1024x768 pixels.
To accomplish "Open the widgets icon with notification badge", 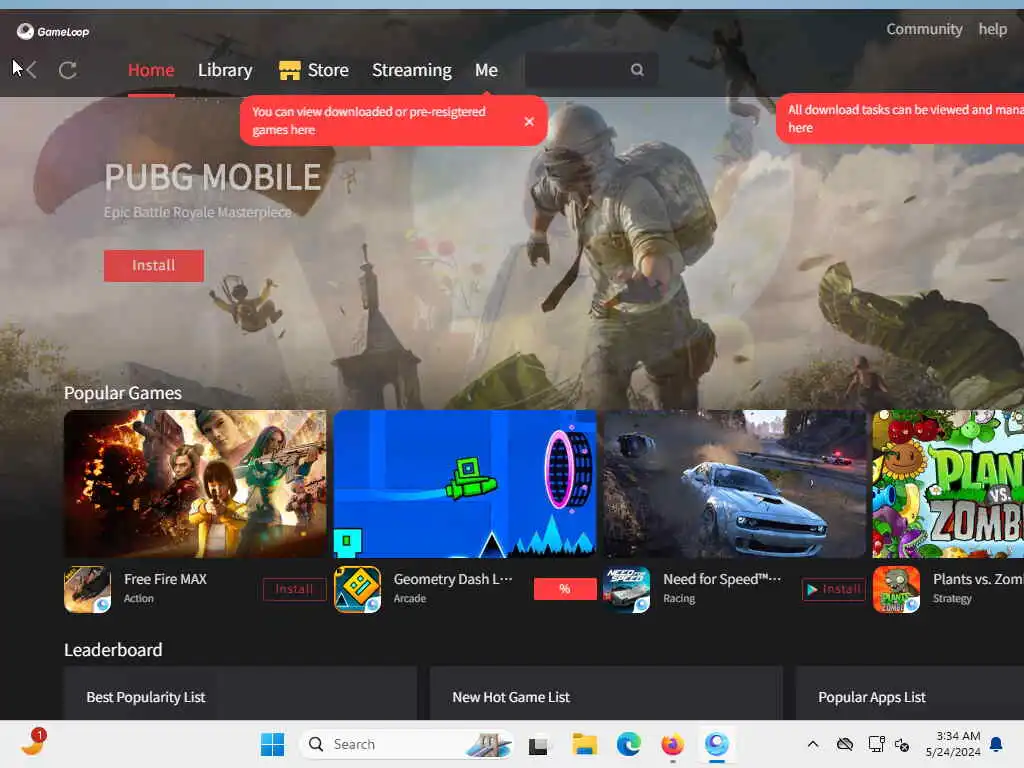I will [34, 743].
